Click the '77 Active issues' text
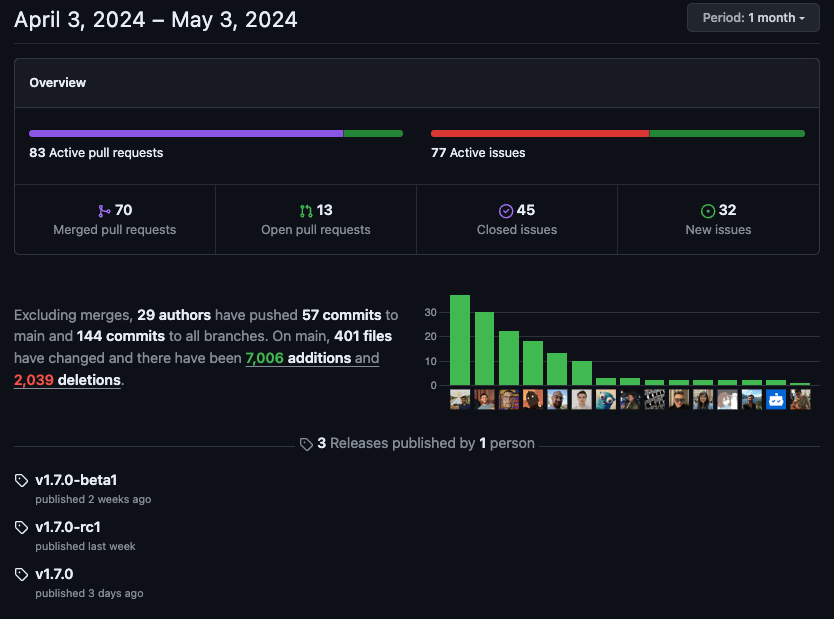Viewport: 834px width, 619px height. click(x=478, y=153)
